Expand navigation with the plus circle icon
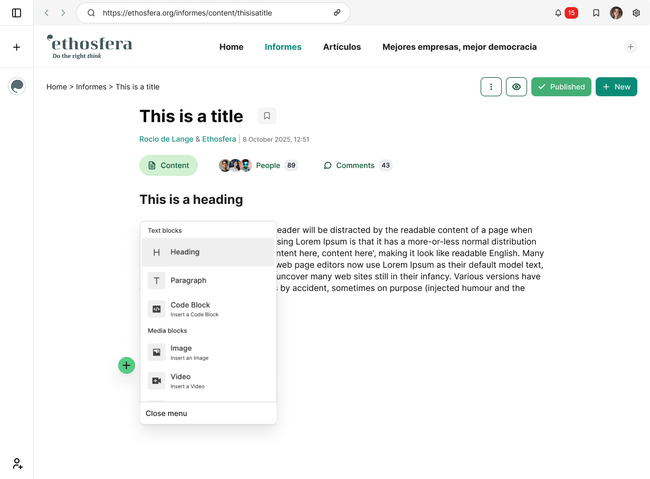This screenshot has height=479, width=650. pos(630,47)
